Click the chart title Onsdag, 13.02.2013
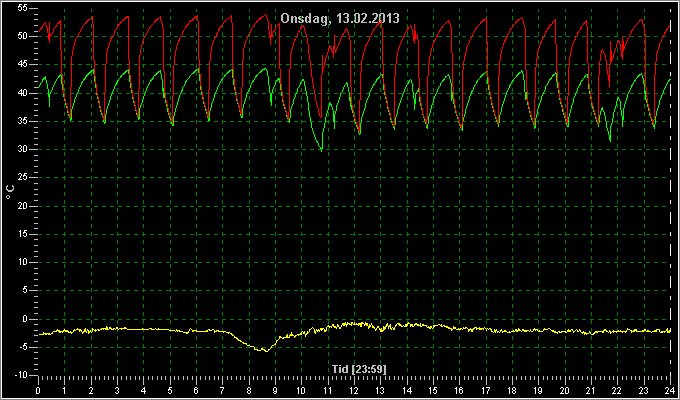Viewport: 680px width, 400px height. pos(340,19)
